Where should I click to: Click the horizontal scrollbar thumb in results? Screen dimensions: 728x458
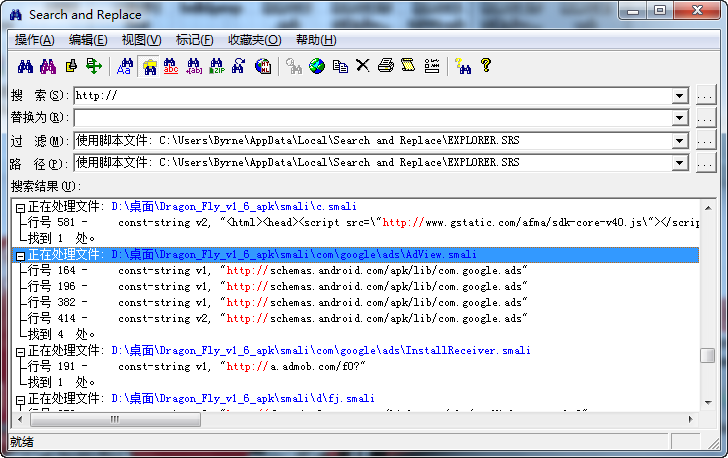point(115,419)
